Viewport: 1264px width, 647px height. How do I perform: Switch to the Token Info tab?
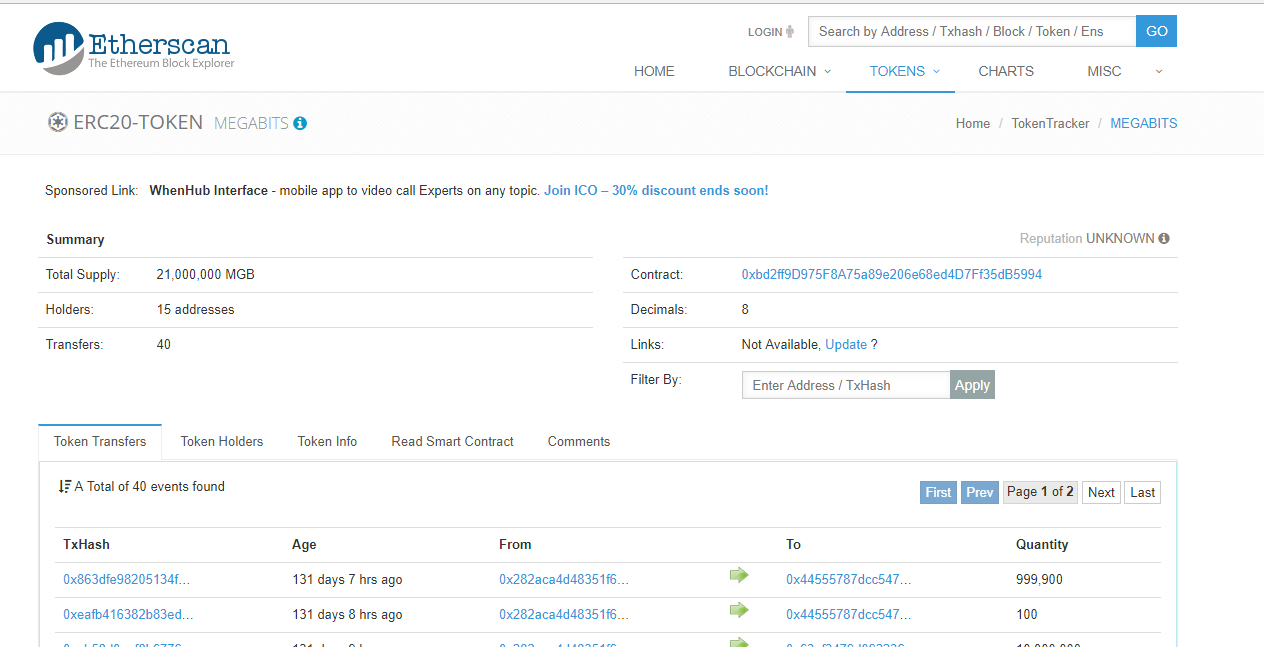[327, 441]
